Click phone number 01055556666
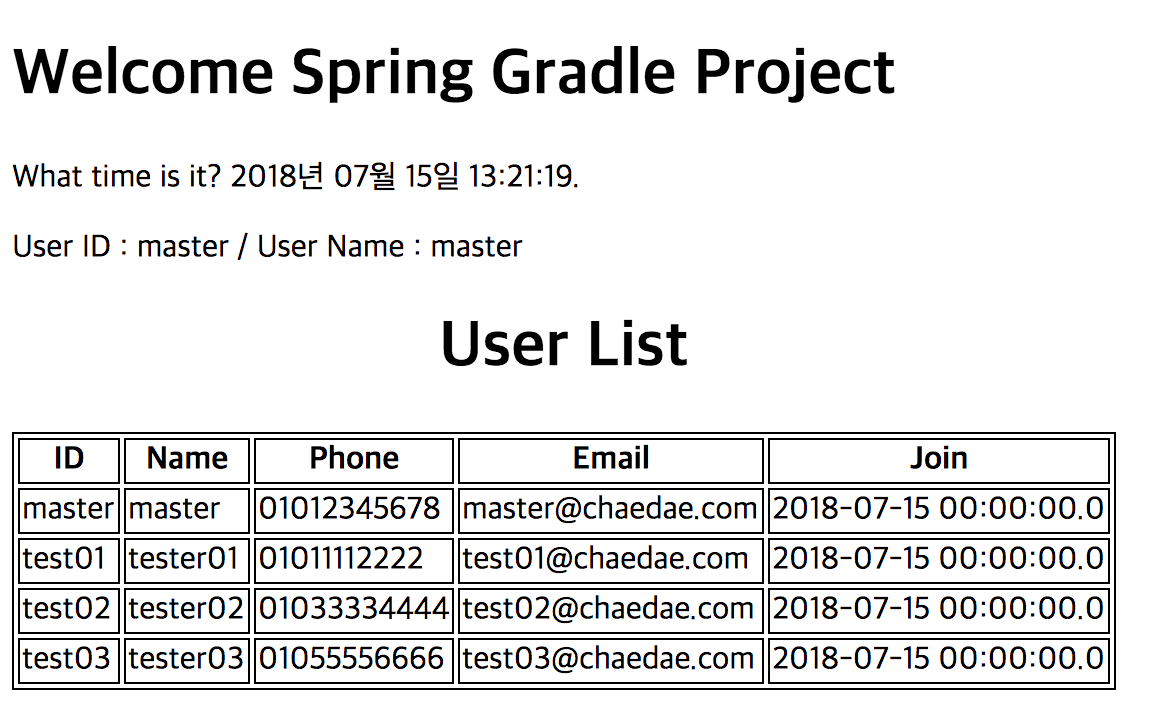This screenshot has height=726, width=1156. (351, 658)
